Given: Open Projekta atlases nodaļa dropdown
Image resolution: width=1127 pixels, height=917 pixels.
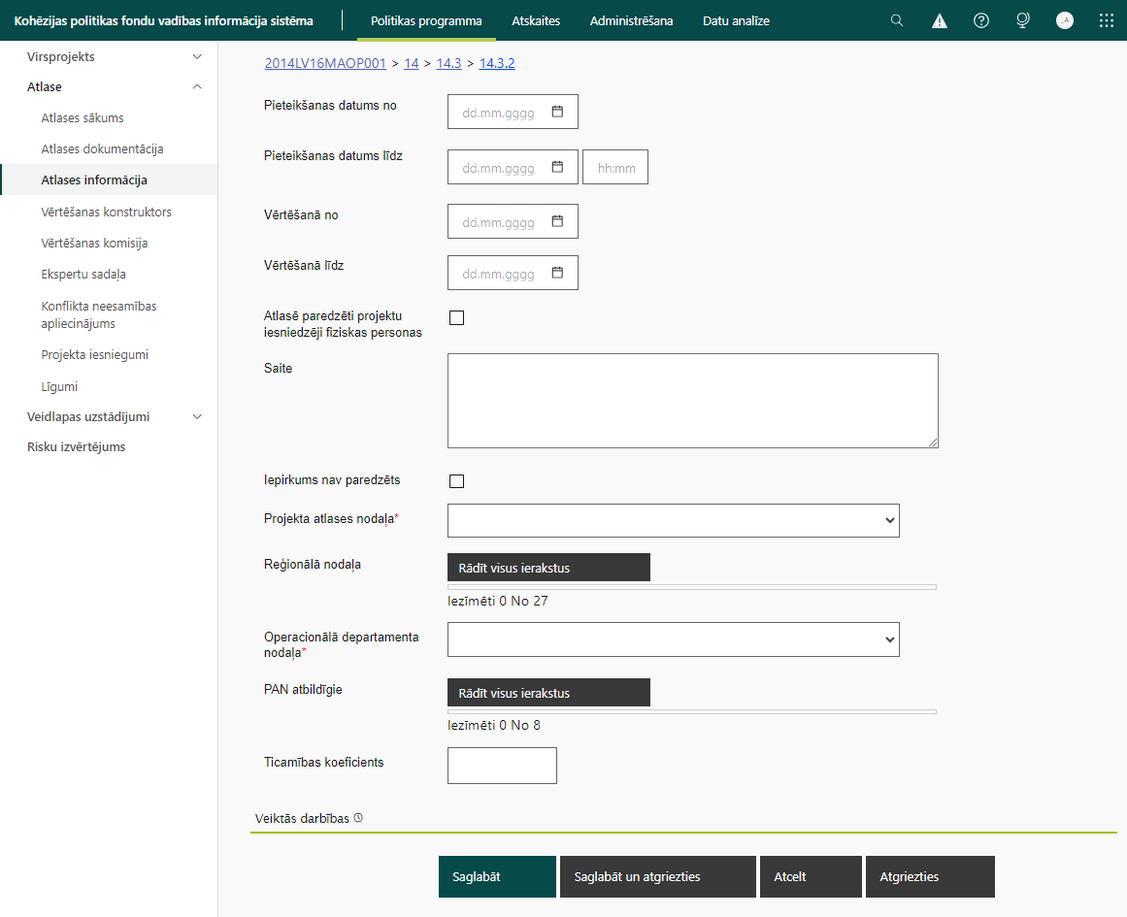Looking at the screenshot, I should click(673, 520).
